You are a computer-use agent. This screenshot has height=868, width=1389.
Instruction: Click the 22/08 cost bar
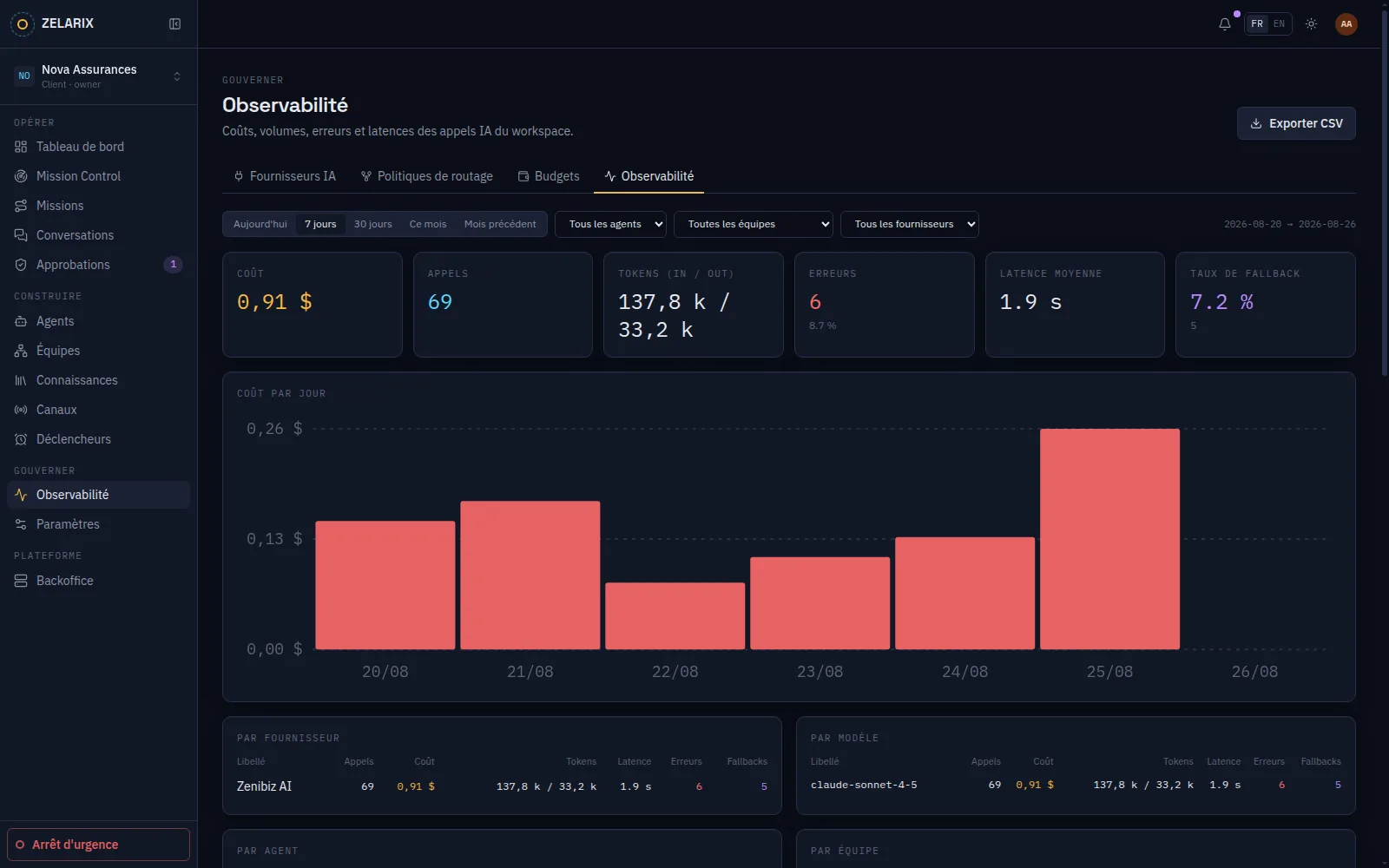point(675,616)
